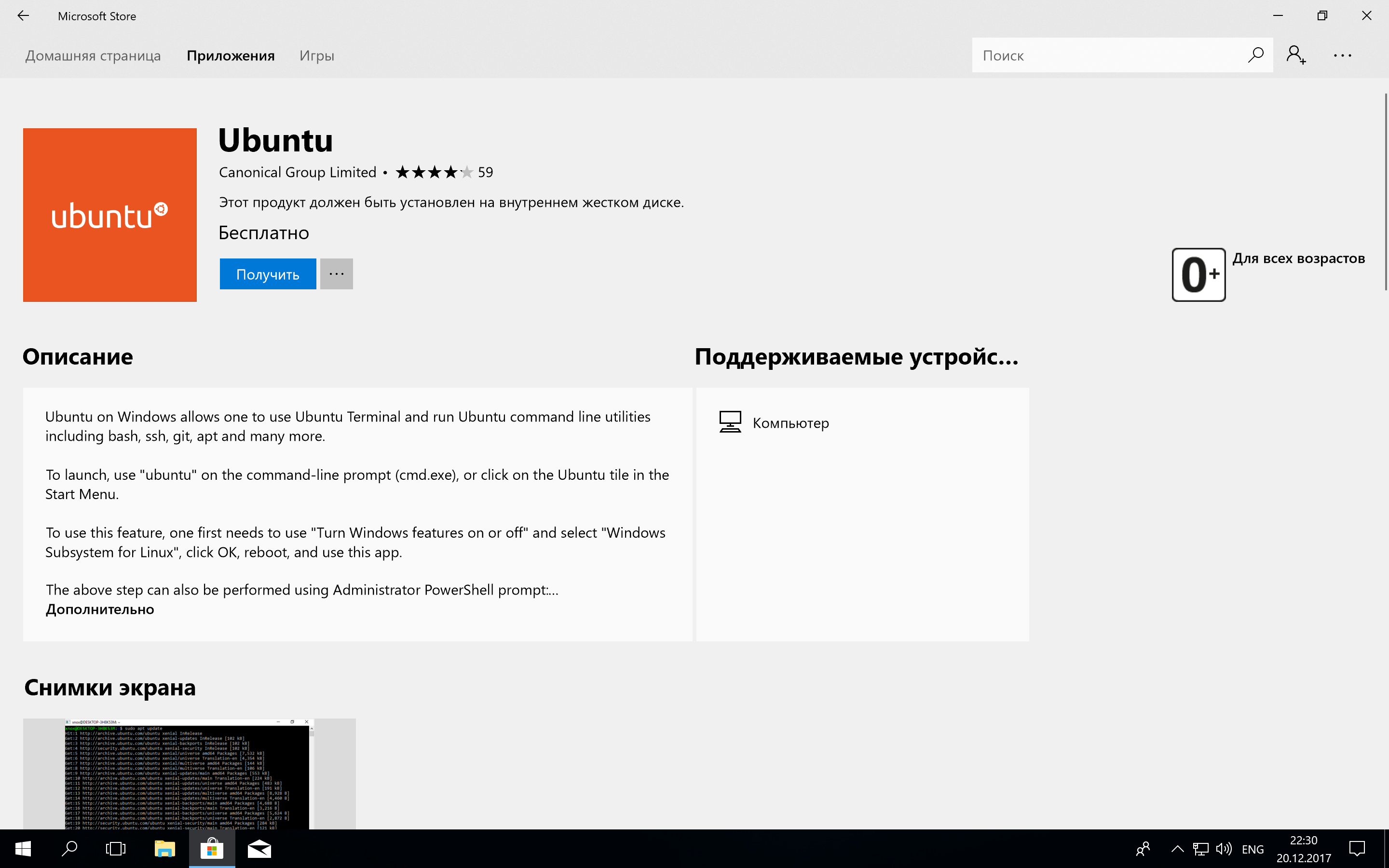Launch File Explorer from taskbar
1389x868 pixels.
tap(165, 849)
